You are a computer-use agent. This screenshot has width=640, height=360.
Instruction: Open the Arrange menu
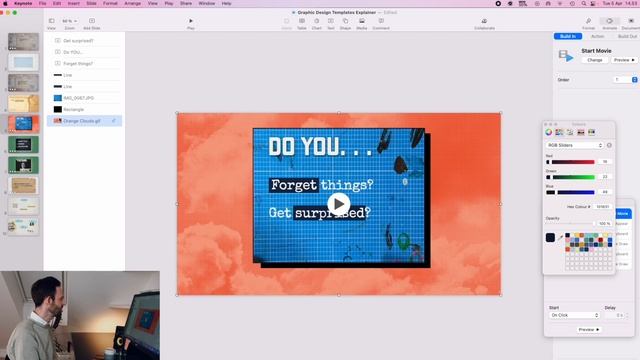click(133, 3)
